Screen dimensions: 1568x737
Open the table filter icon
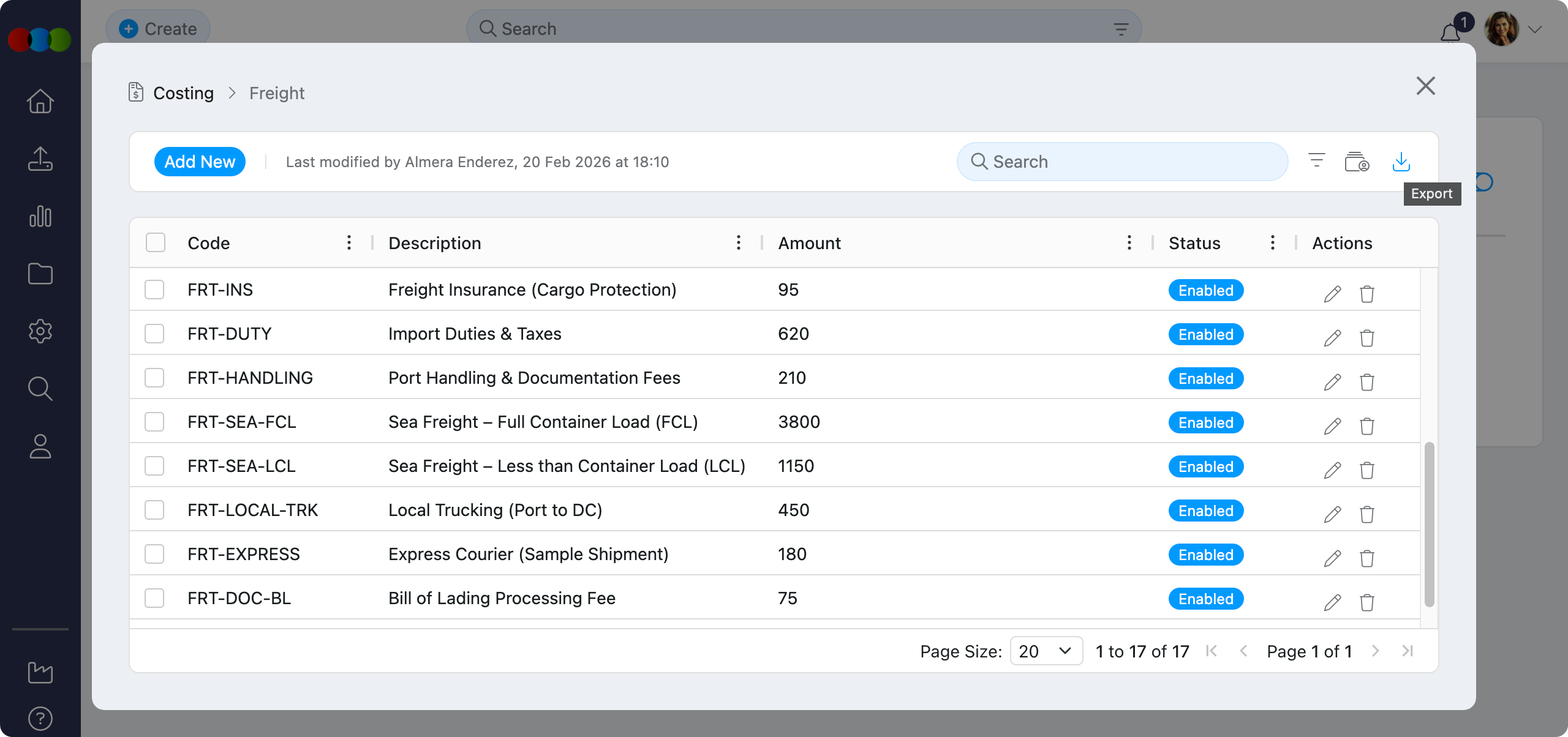click(1316, 162)
